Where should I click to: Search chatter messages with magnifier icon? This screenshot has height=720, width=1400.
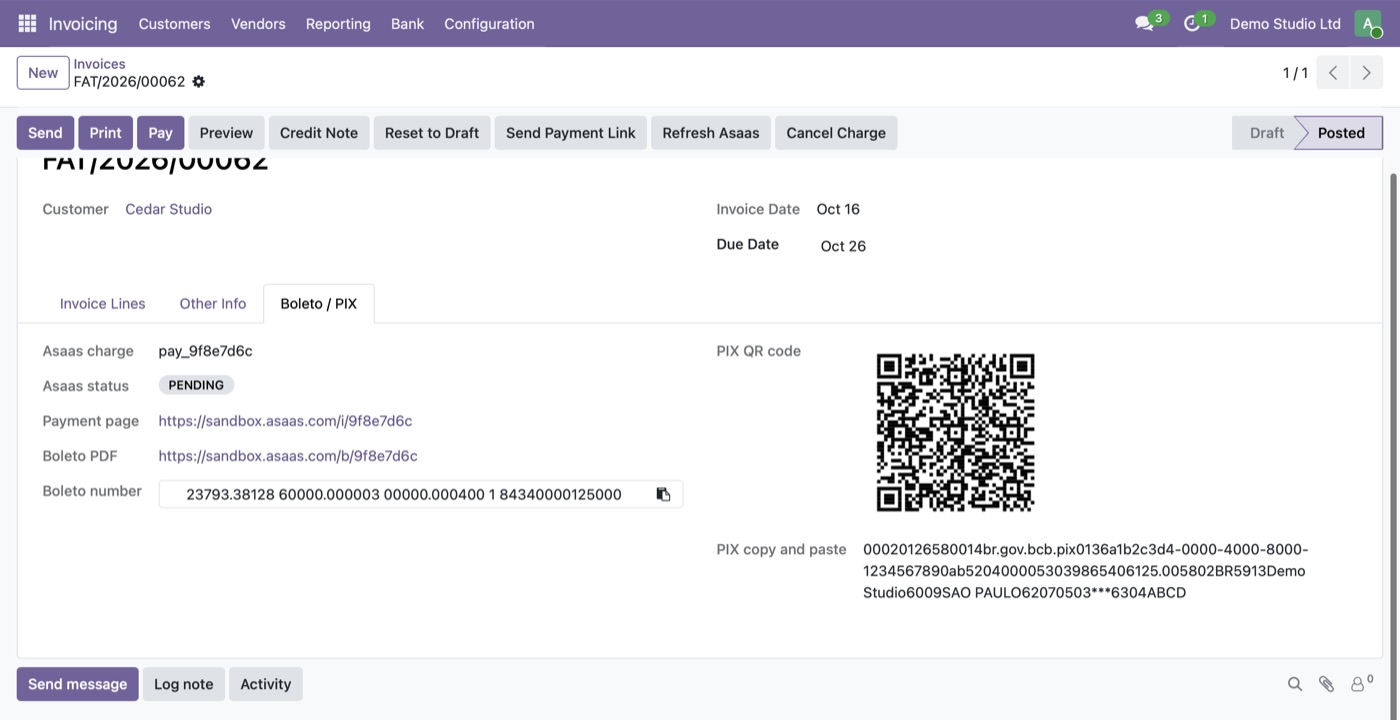pyautogui.click(x=1295, y=684)
